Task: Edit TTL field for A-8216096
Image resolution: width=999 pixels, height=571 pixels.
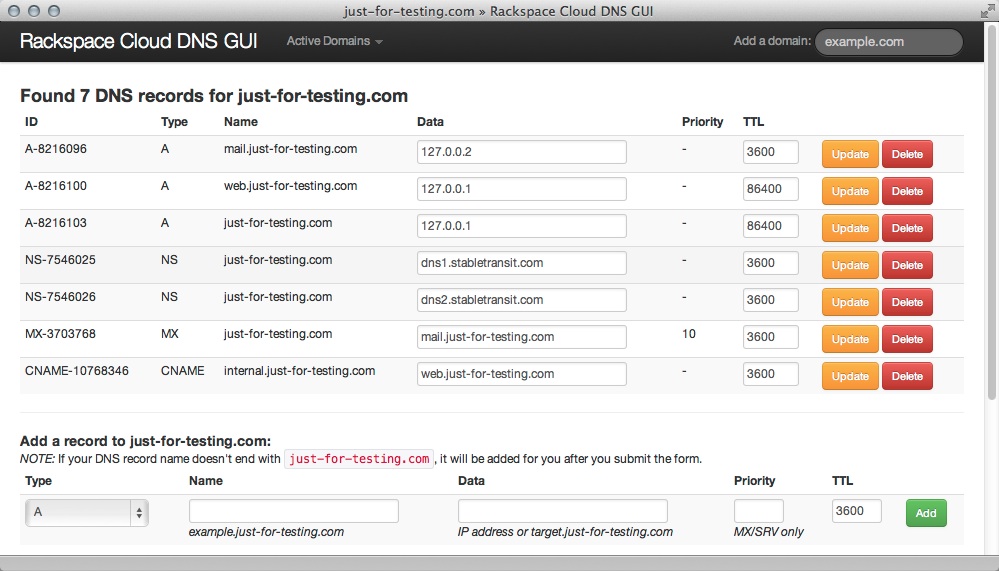Action: (770, 152)
